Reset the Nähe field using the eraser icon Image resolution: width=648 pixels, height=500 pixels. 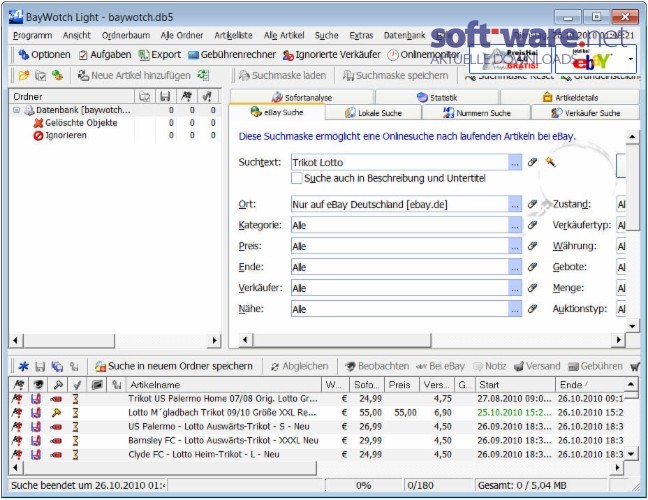[x=532, y=309]
